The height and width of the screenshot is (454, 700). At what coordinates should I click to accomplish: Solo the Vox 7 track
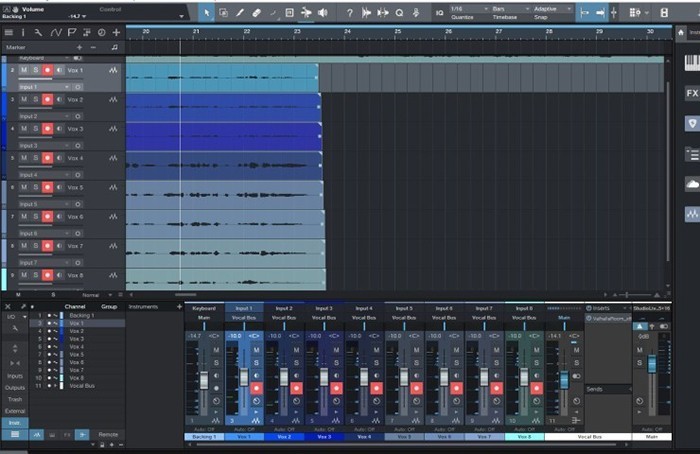click(36, 246)
